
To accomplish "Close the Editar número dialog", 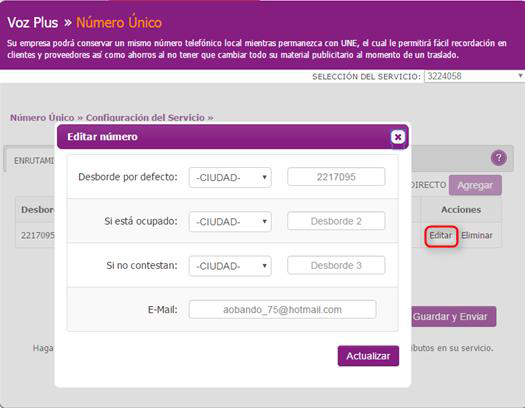I will click(398, 137).
